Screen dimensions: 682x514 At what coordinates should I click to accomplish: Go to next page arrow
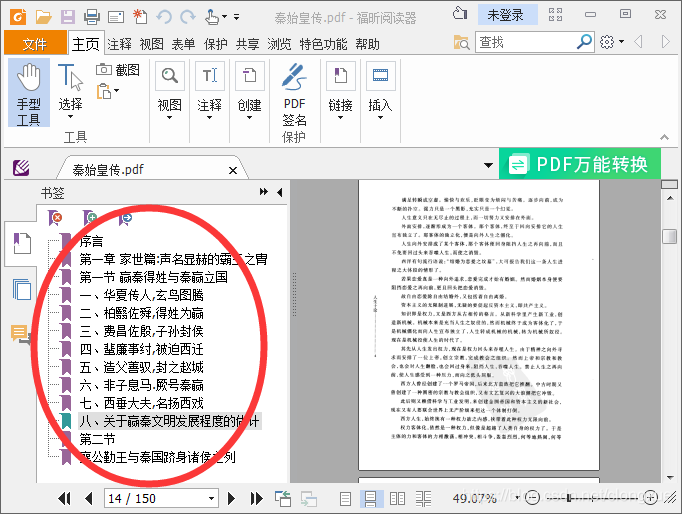click(231, 498)
